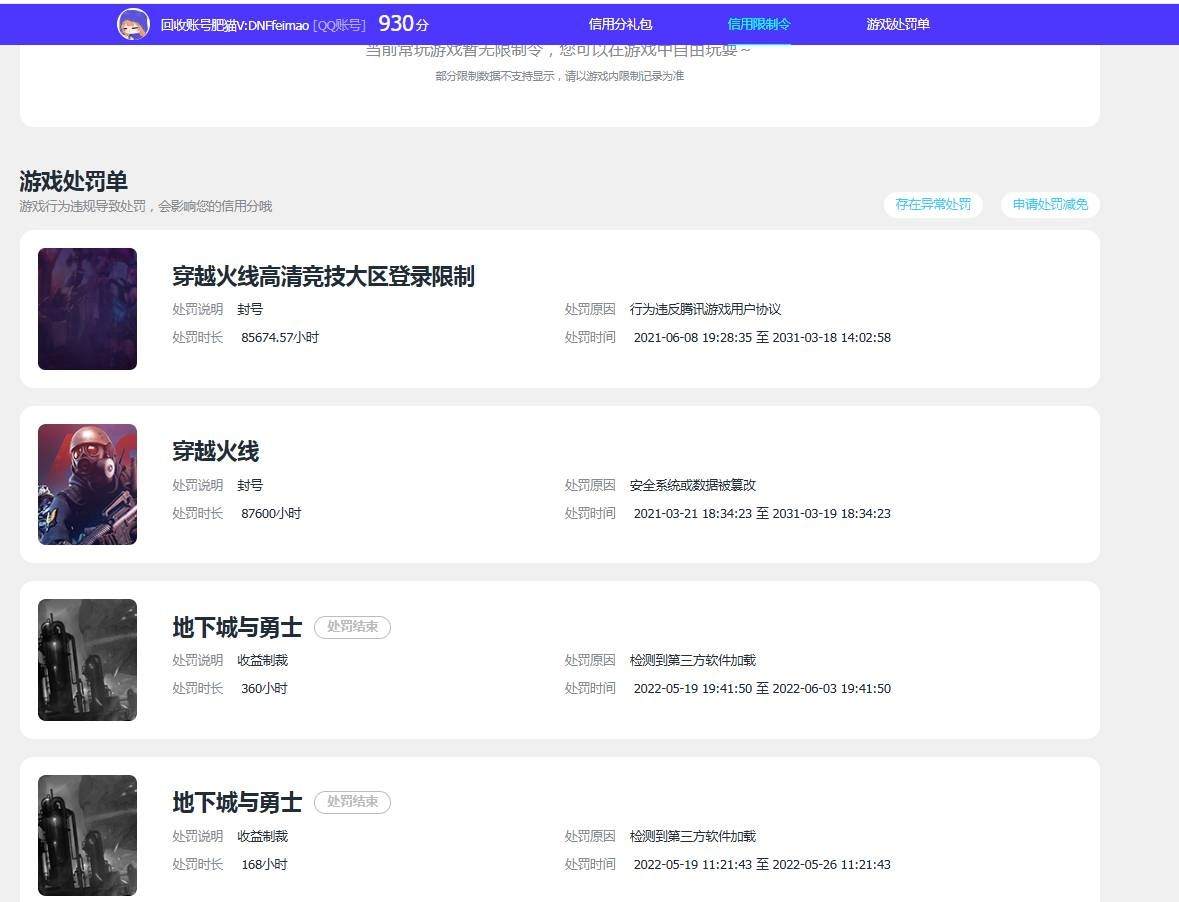Select the 穿越火线 card title with 87600小时
This screenshot has width=1179, height=902.
[x=216, y=451]
